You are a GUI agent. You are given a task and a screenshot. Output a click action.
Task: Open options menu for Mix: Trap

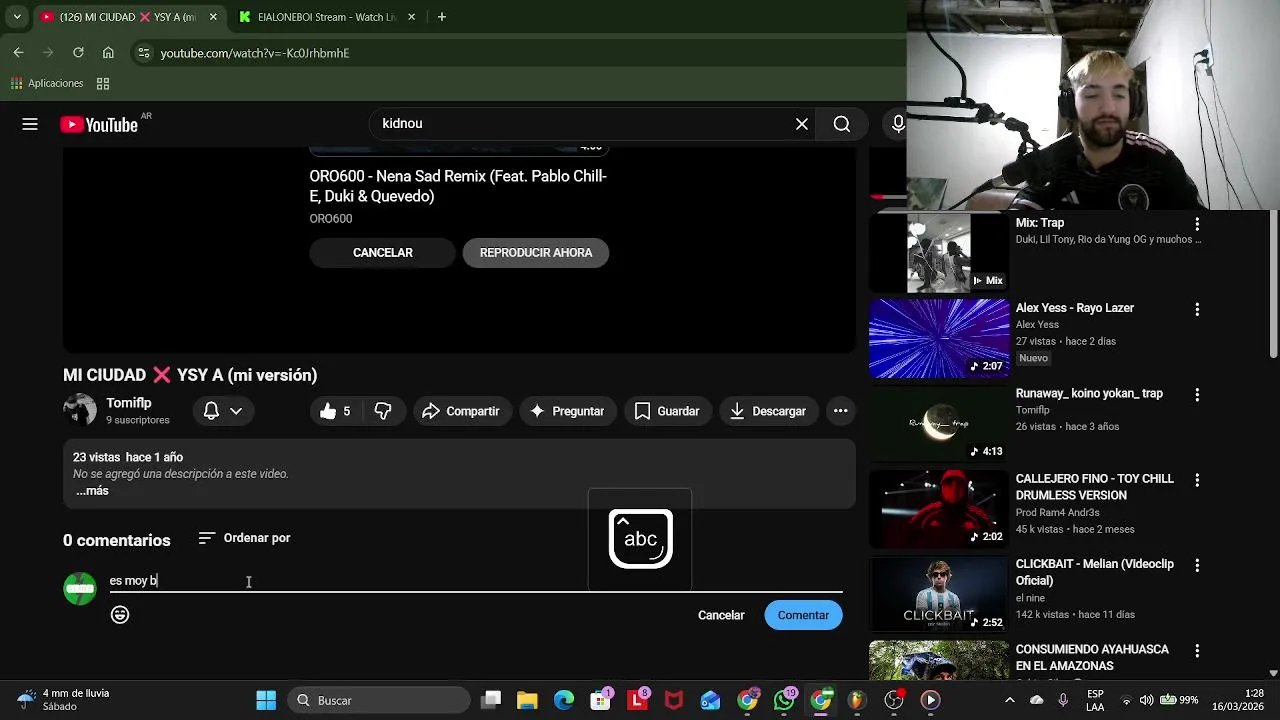1197,224
